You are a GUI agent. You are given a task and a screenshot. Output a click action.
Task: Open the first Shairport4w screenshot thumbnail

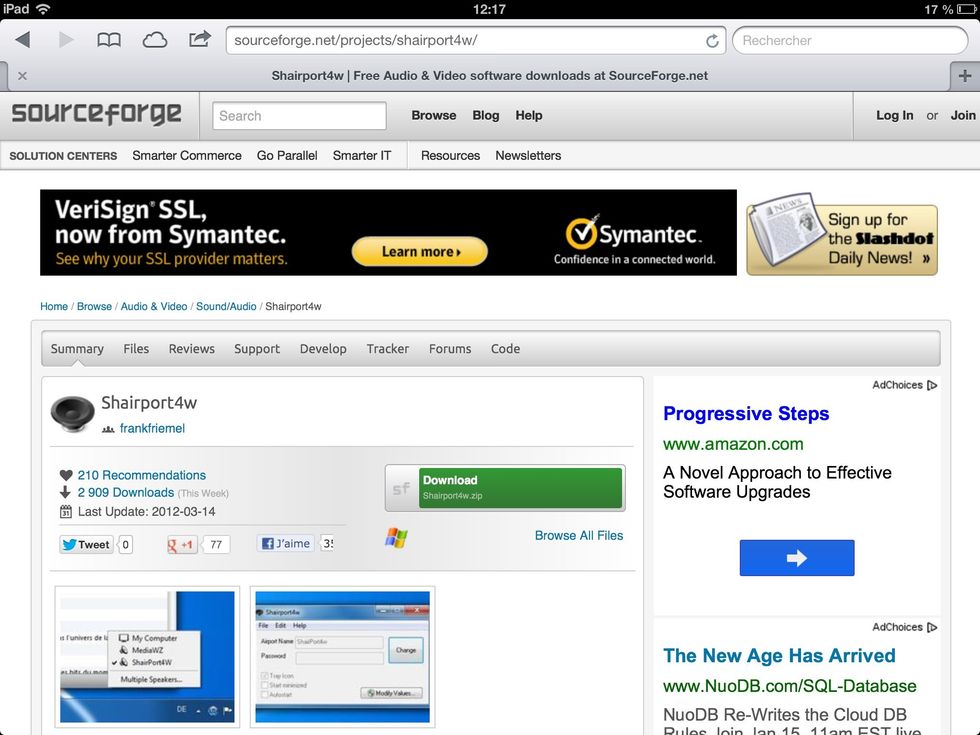(146, 655)
